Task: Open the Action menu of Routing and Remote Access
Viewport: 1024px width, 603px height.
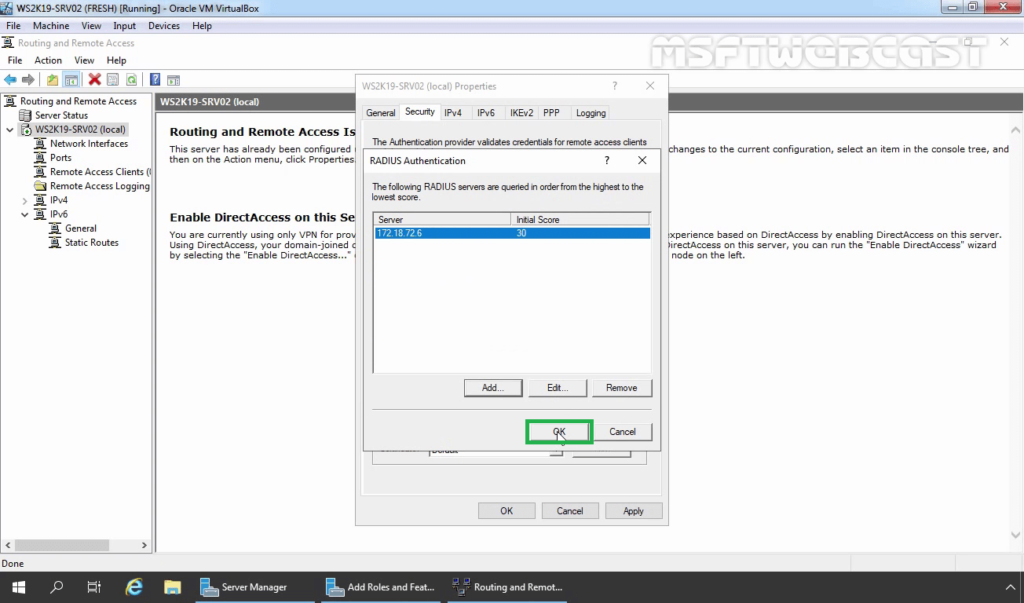Action: coord(48,60)
